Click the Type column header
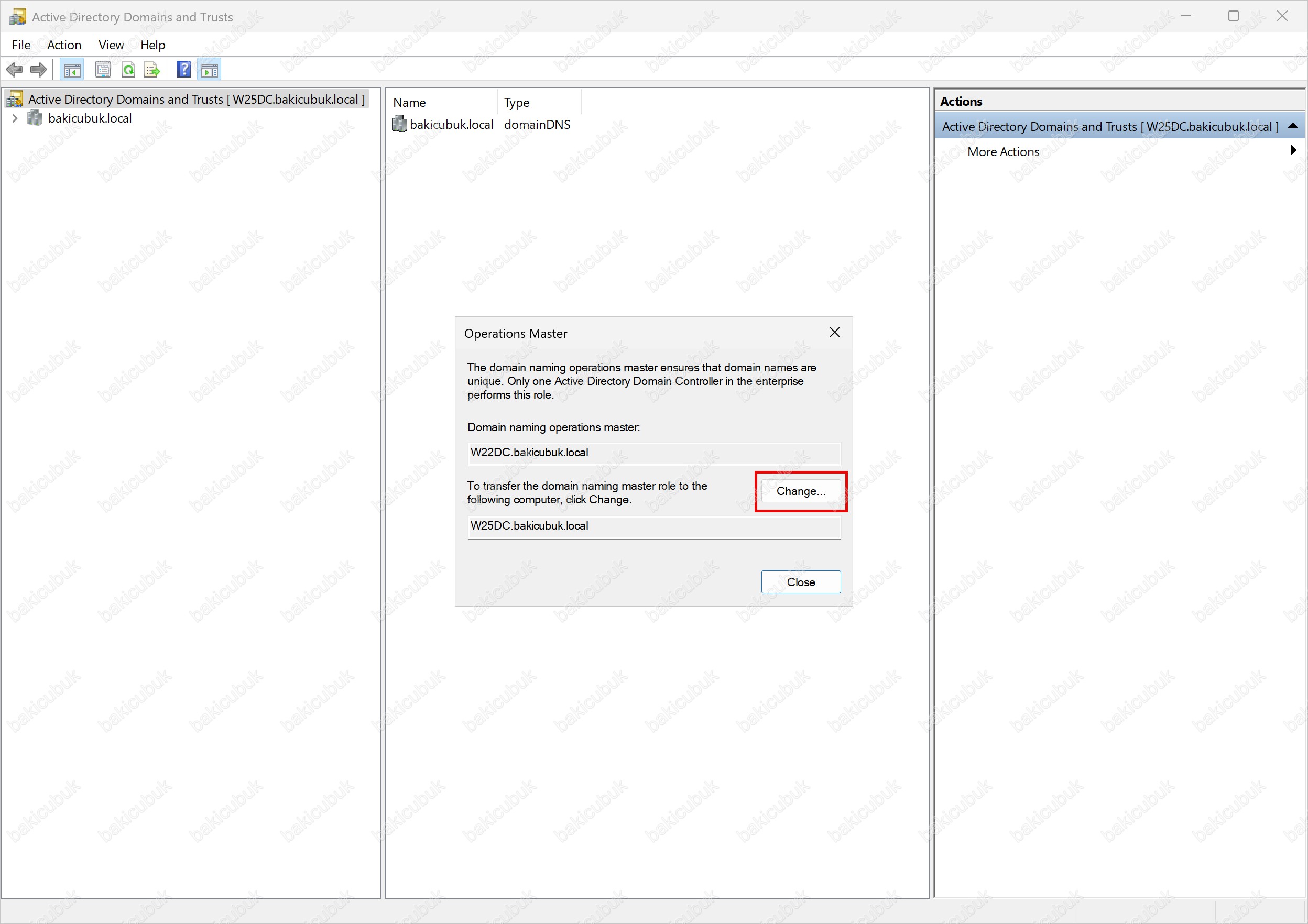 [x=539, y=103]
